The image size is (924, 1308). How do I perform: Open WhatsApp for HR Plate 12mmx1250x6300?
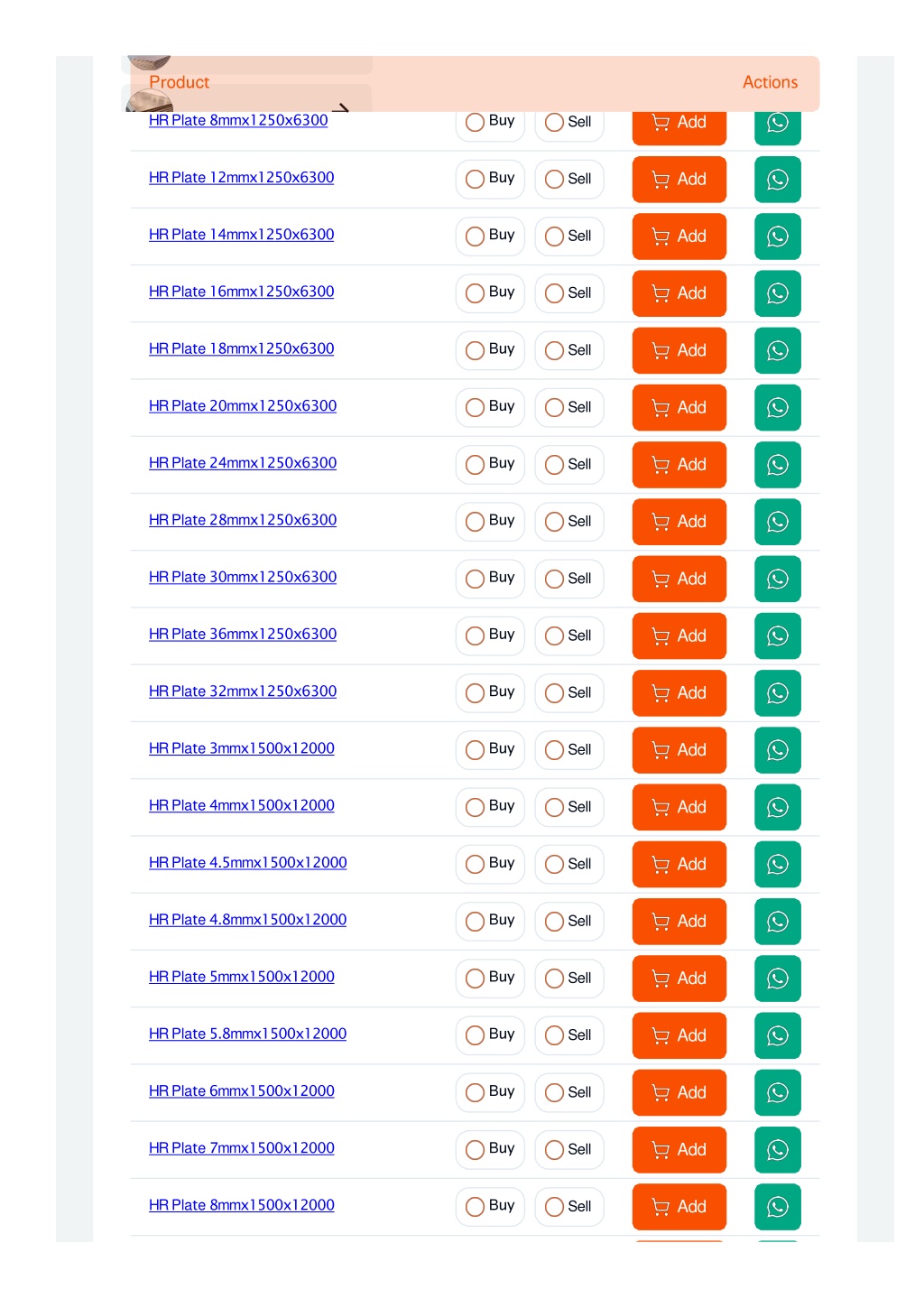(x=777, y=179)
